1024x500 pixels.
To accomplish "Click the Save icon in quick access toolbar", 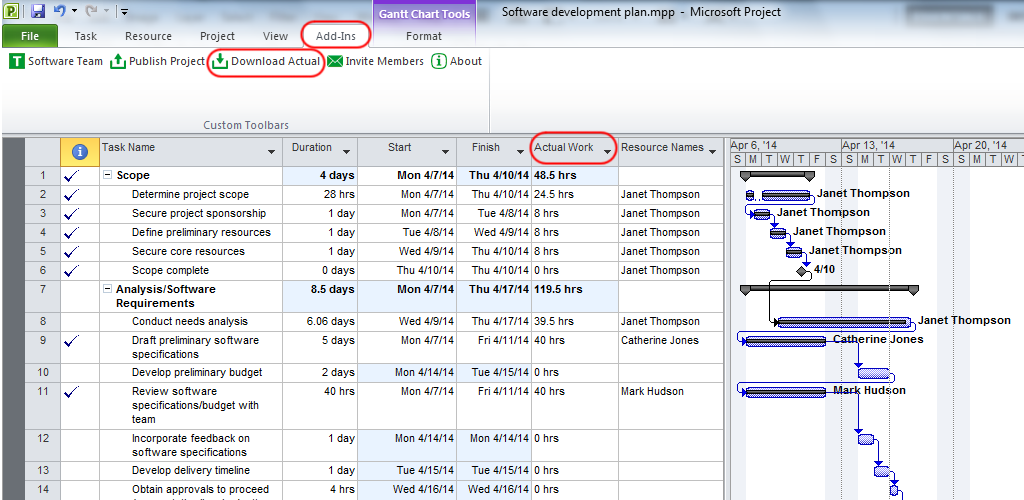I will [x=37, y=11].
